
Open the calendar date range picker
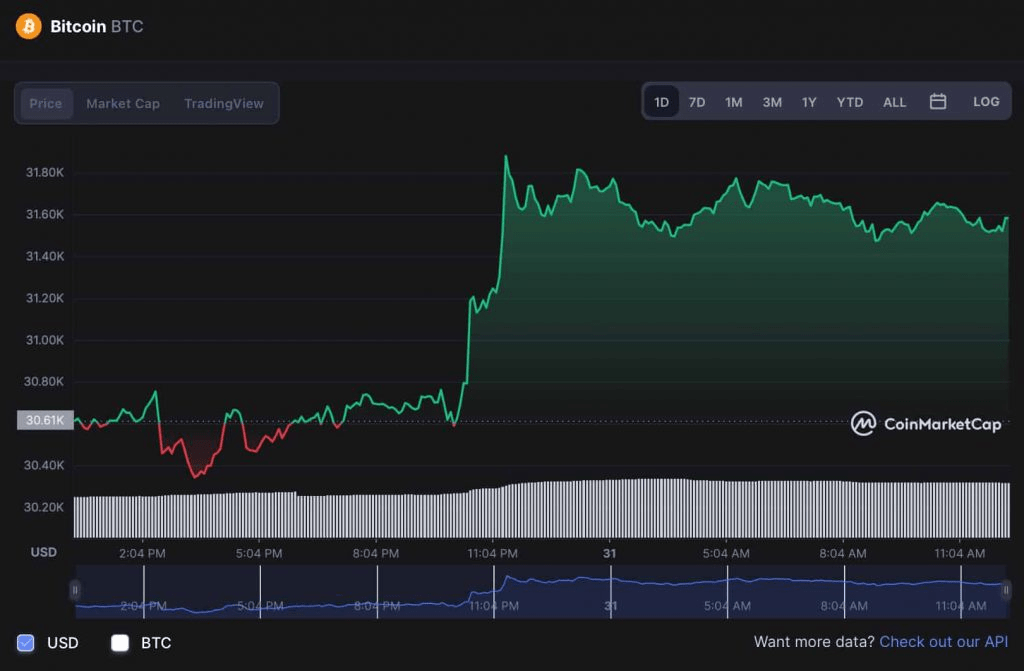(x=938, y=101)
